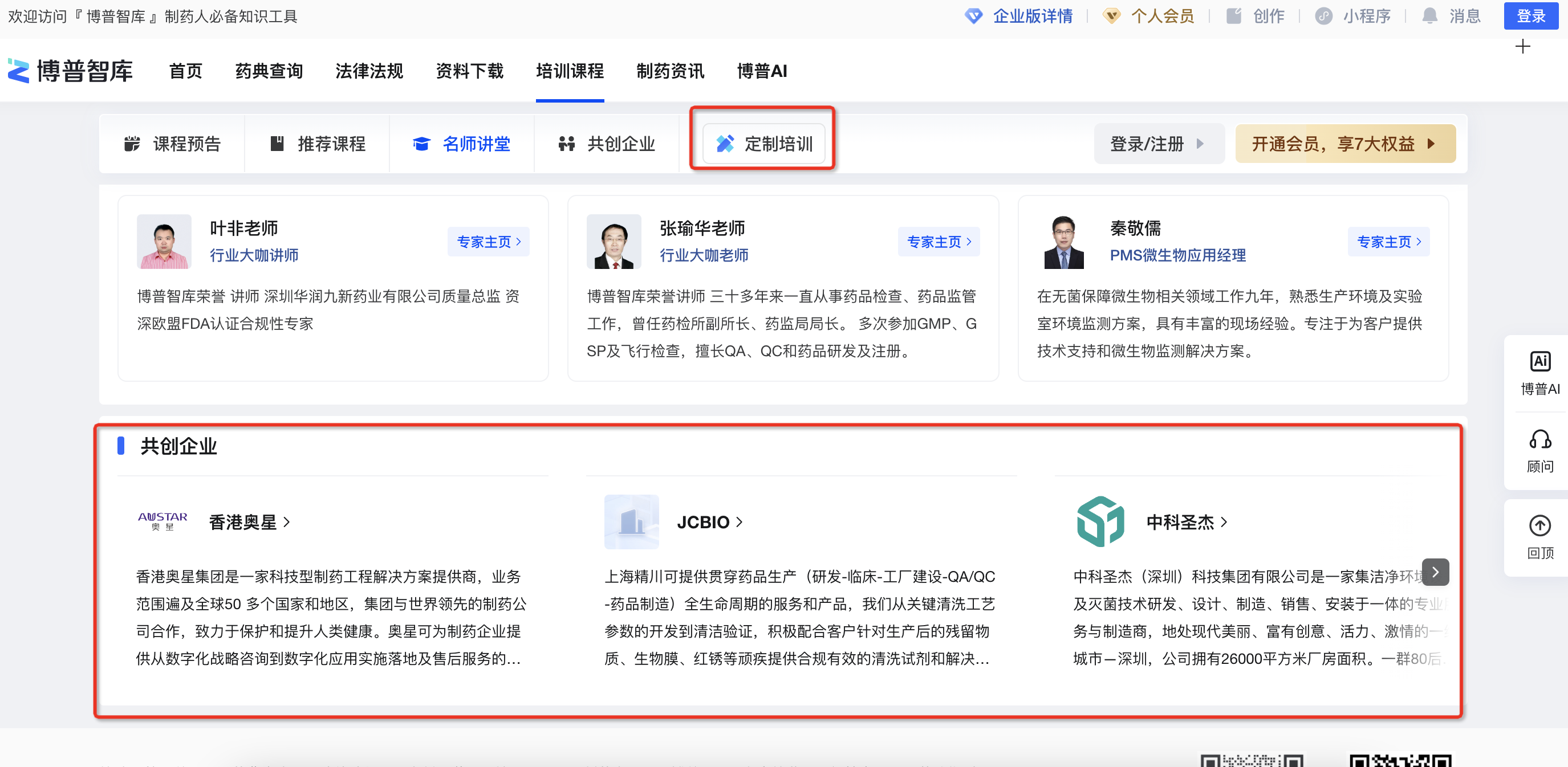
Task: Click the 回顶 up-arrow icon
Action: [x=1540, y=525]
